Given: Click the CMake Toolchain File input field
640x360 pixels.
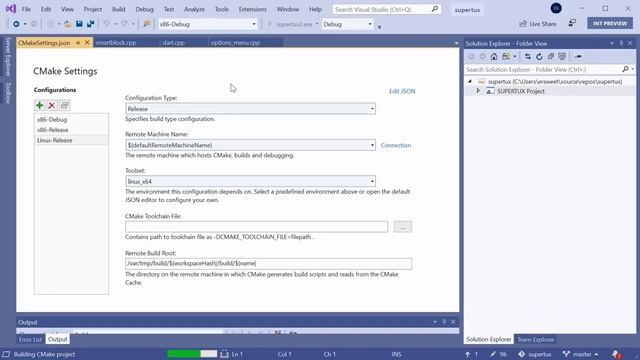Looking at the screenshot, I should pyautogui.click(x=256, y=227).
